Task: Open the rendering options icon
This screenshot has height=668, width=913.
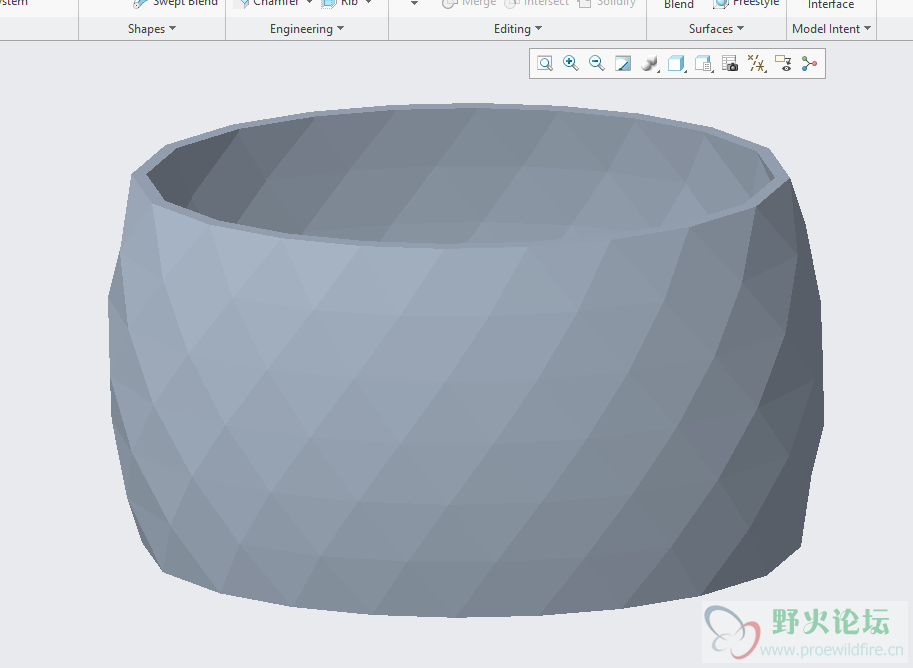Action: point(650,64)
